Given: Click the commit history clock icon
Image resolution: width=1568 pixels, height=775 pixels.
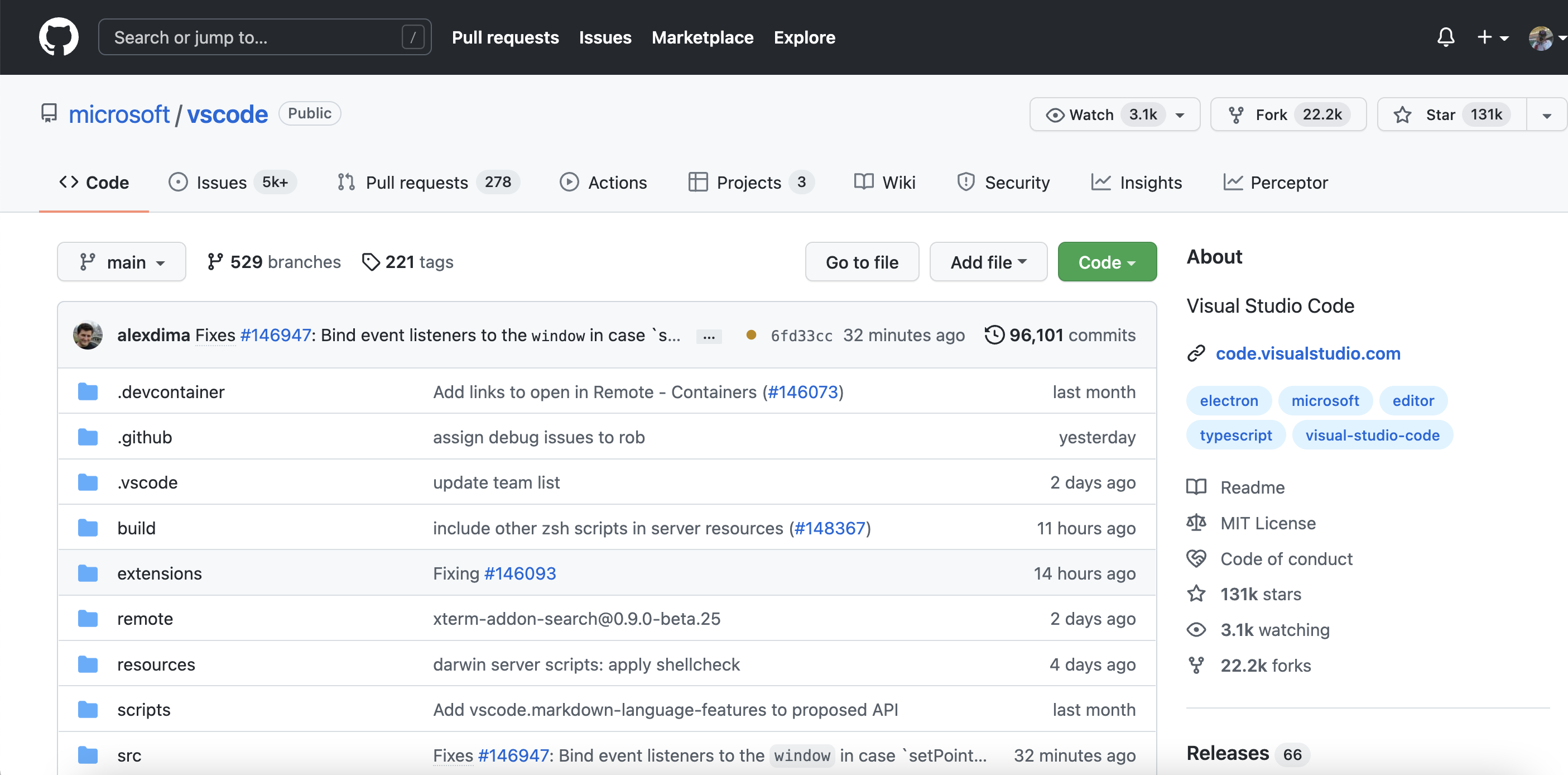Looking at the screenshot, I should pyautogui.click(x=994, y=334).
